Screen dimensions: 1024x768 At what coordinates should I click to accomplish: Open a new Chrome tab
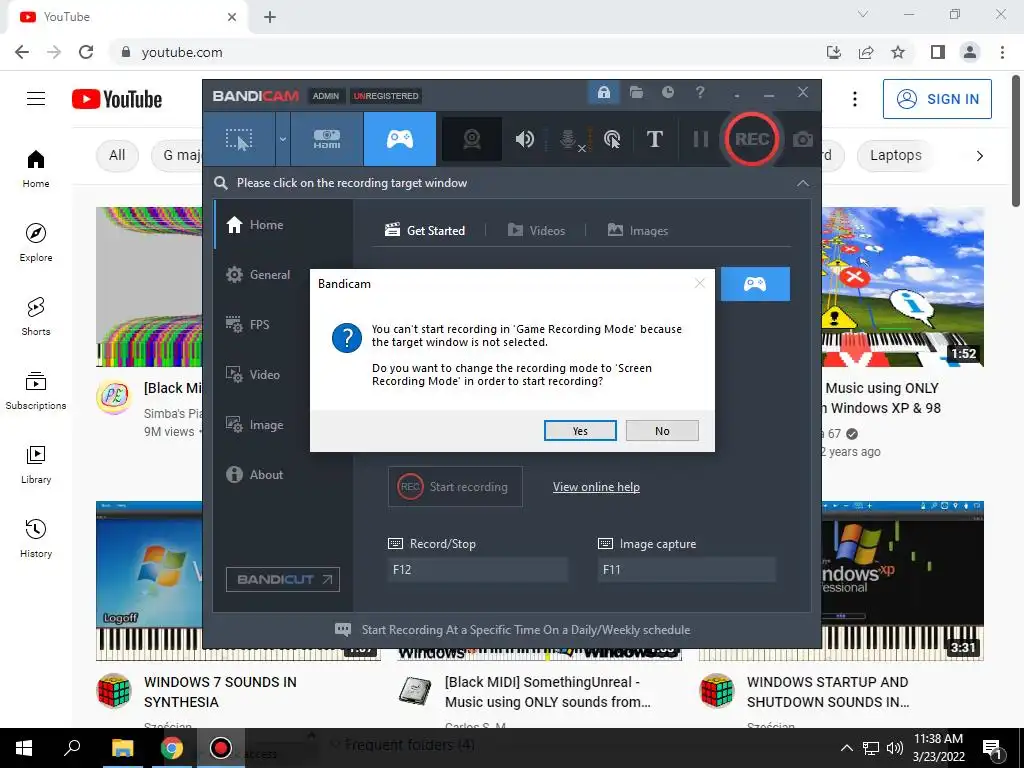(x=270, y=17)
